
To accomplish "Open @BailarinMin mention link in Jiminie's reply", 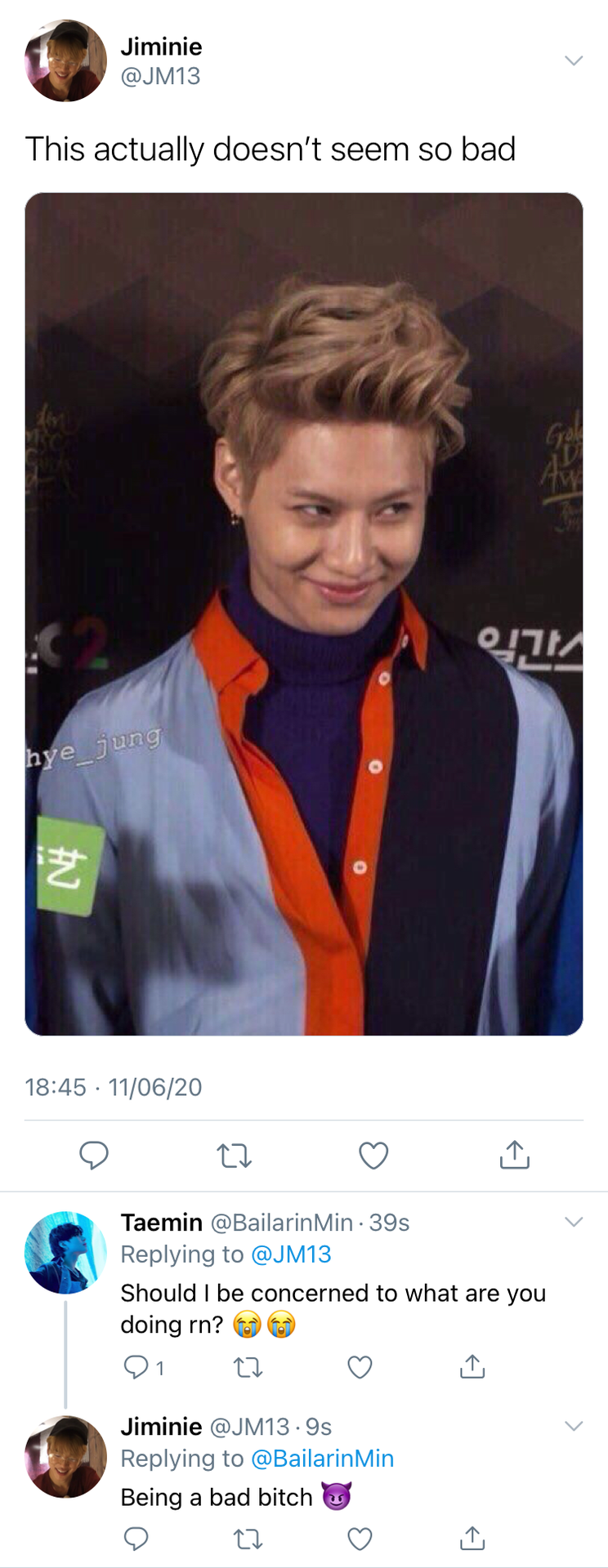I will coord(322,1459).
